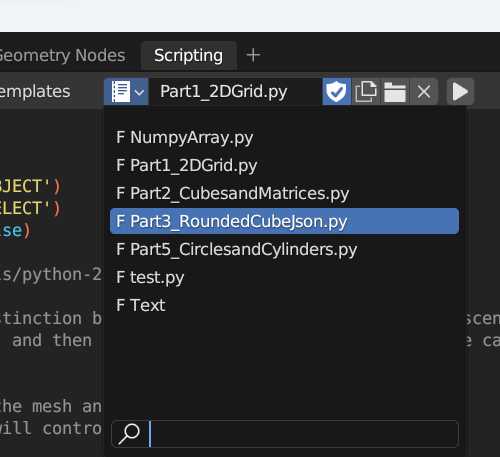The width and height of the screenshot is (500, 457).
Task: Collapse the text browse dropdown chevron
Action: 140,92
